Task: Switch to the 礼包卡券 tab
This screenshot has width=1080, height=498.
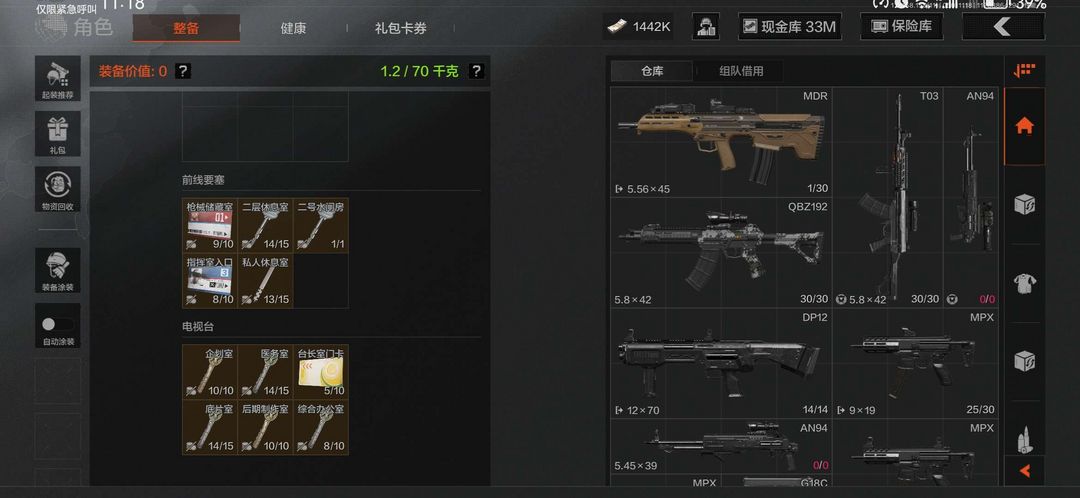Action: (x=400, y=28)
